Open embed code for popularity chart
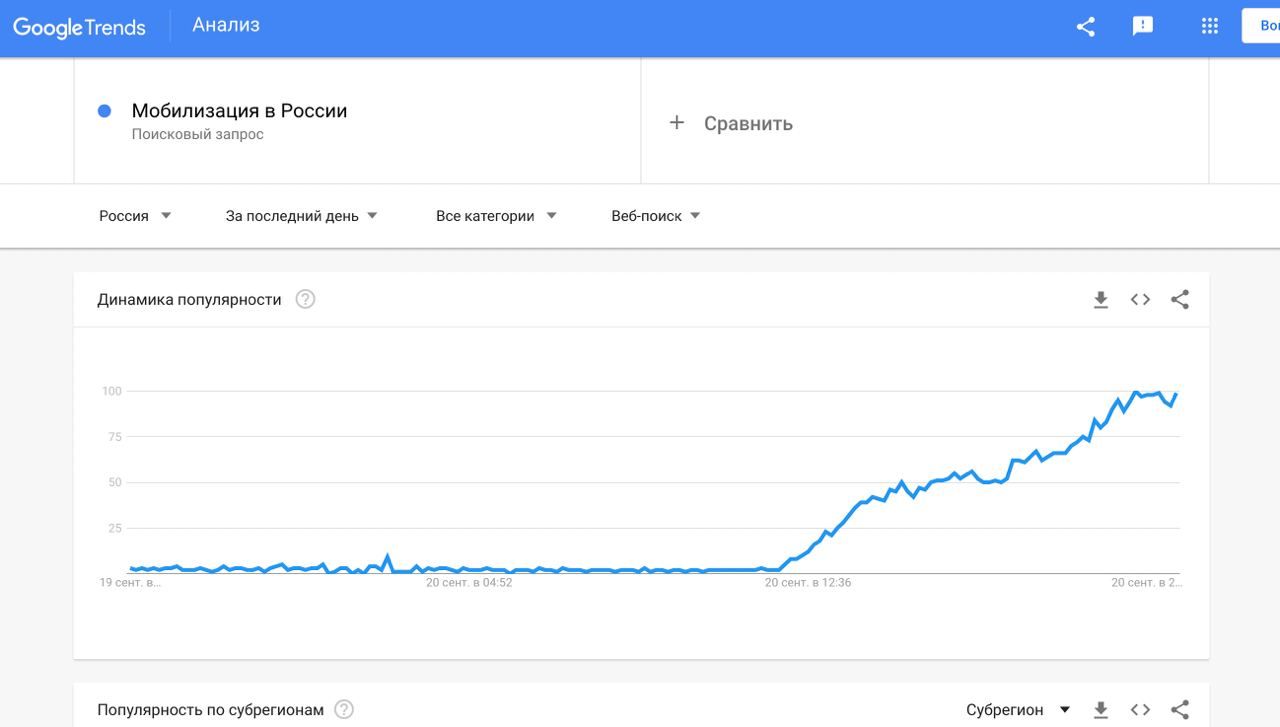 (1140, 300)
